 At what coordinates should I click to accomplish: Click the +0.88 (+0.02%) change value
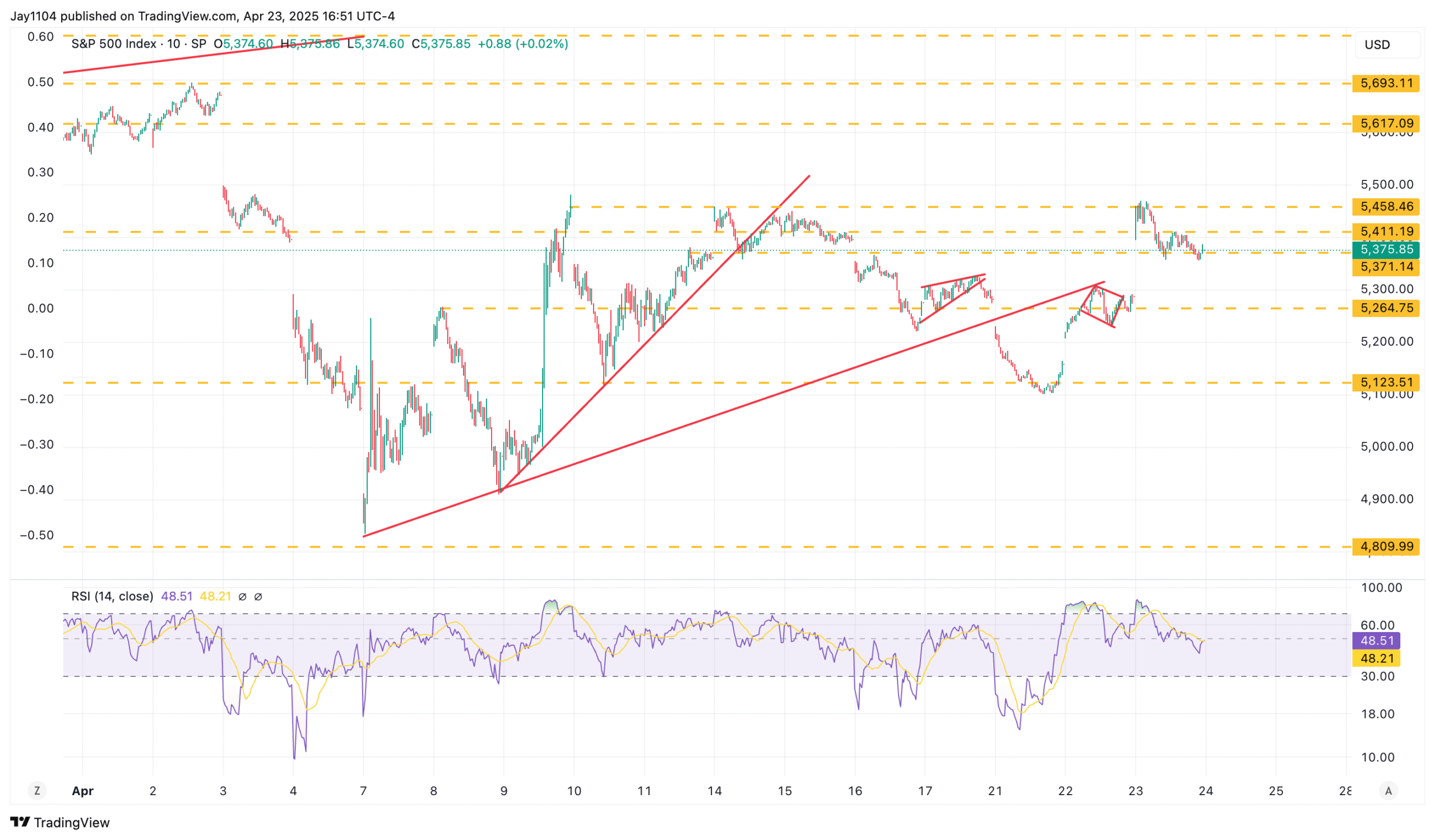tap(523, 44)
